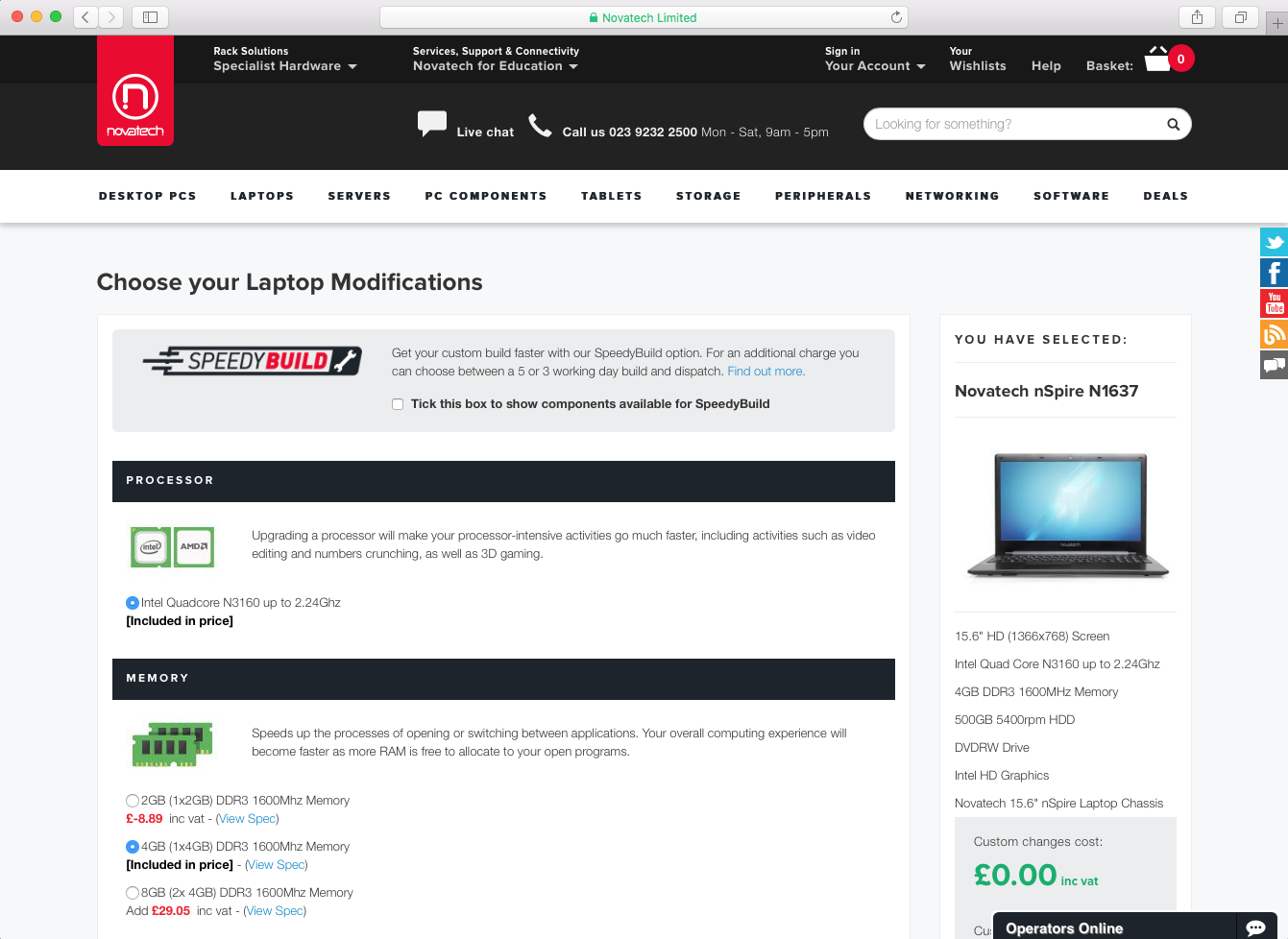Open the RSS feed icon

click(x=1274, y=334)
